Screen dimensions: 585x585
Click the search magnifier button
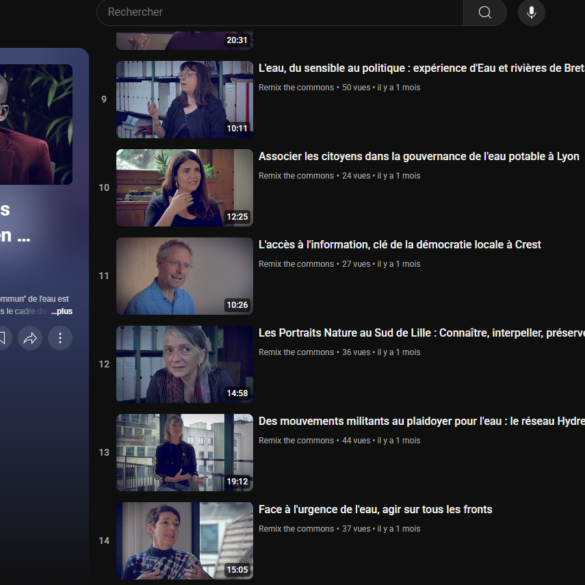(485, 12)
